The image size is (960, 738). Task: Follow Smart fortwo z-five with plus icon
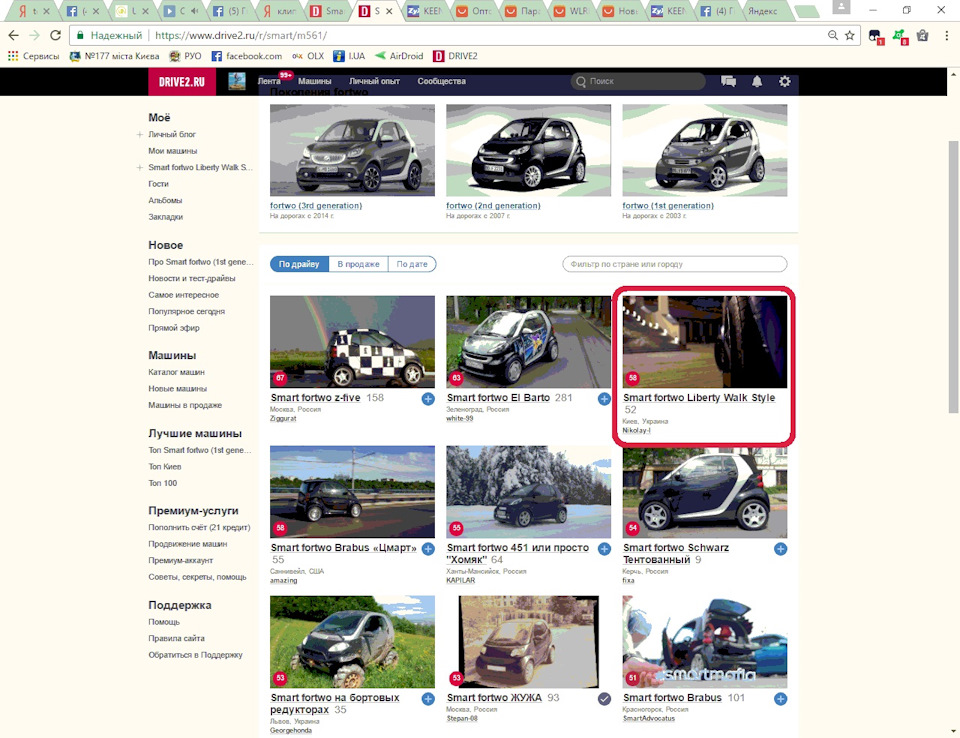(x=428, y=399)
